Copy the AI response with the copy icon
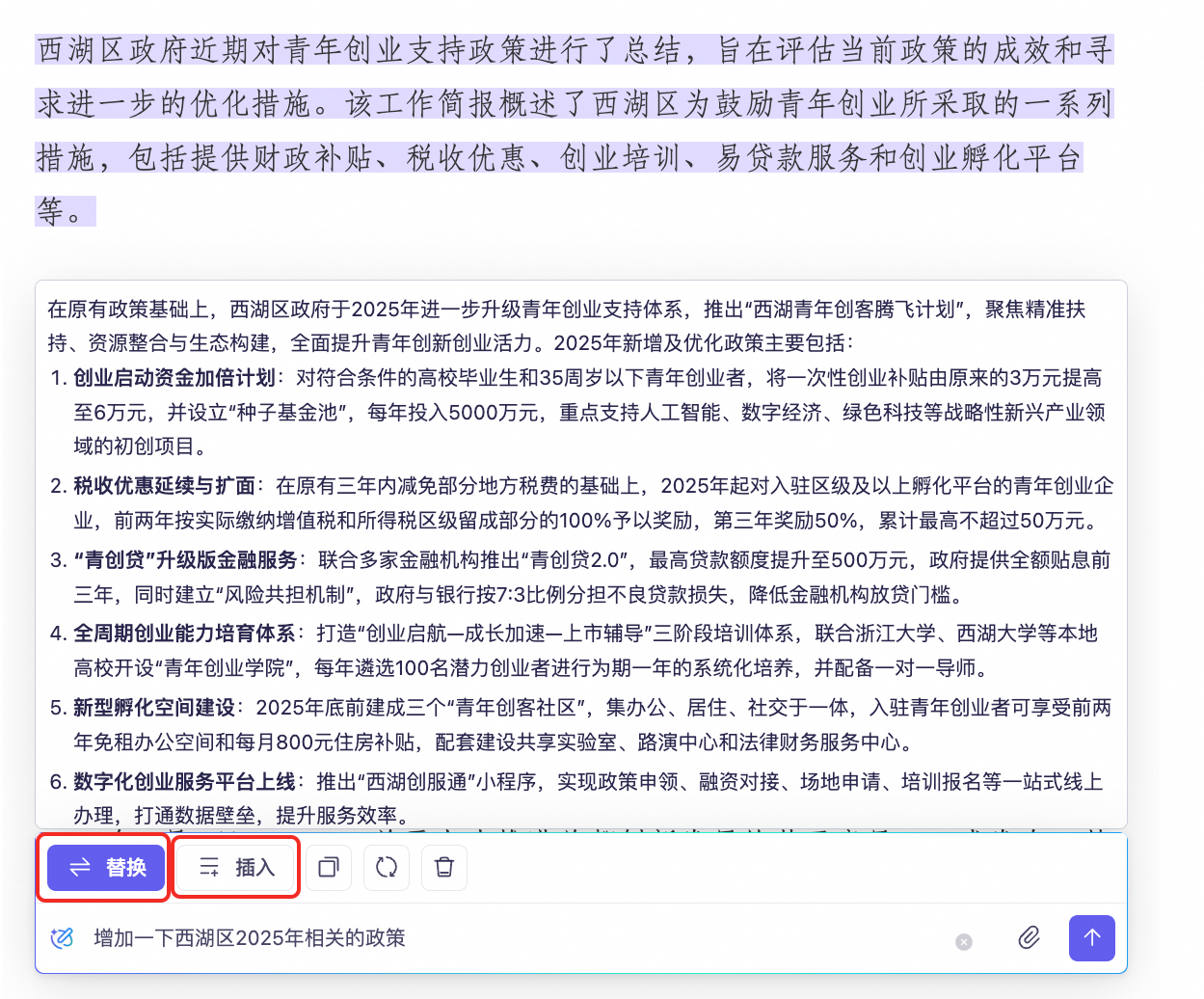 pyautogui.click(x=329, y=867)
